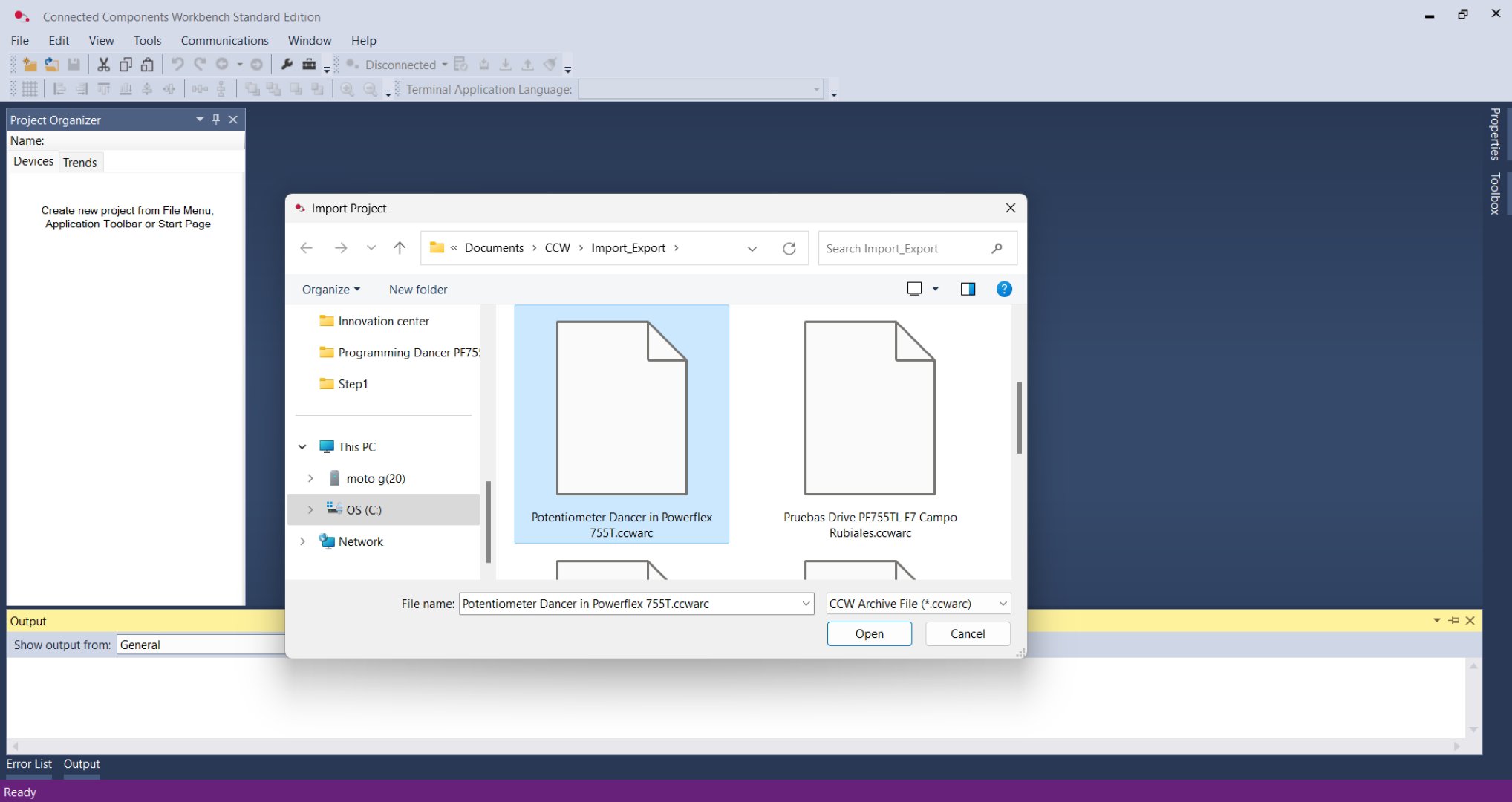Click the Open button in dialog
Viewport: 1512px width, 802px height.
[x=869, y=633]
